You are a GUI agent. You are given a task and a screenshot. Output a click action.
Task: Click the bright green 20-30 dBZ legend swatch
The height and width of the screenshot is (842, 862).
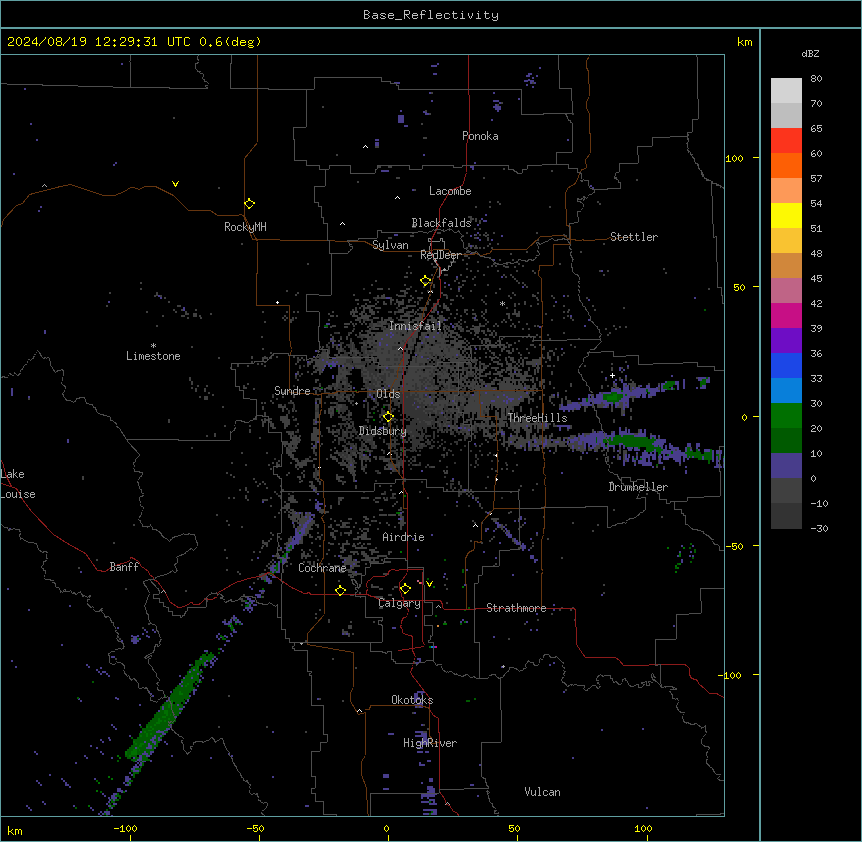click(786, 416)
